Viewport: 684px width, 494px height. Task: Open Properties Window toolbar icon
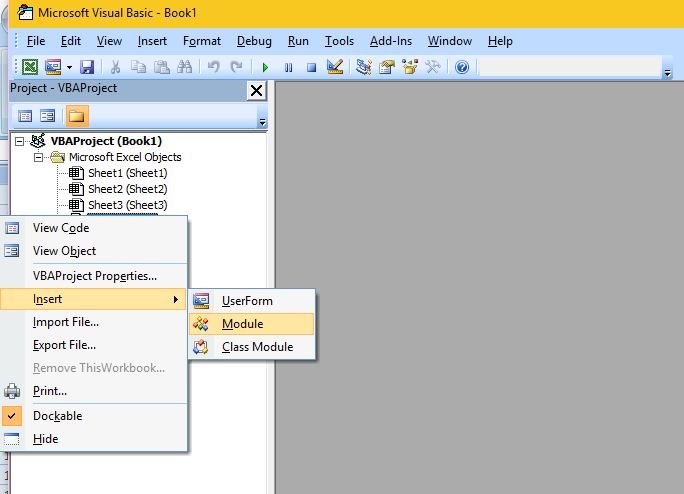pos(386,67)
